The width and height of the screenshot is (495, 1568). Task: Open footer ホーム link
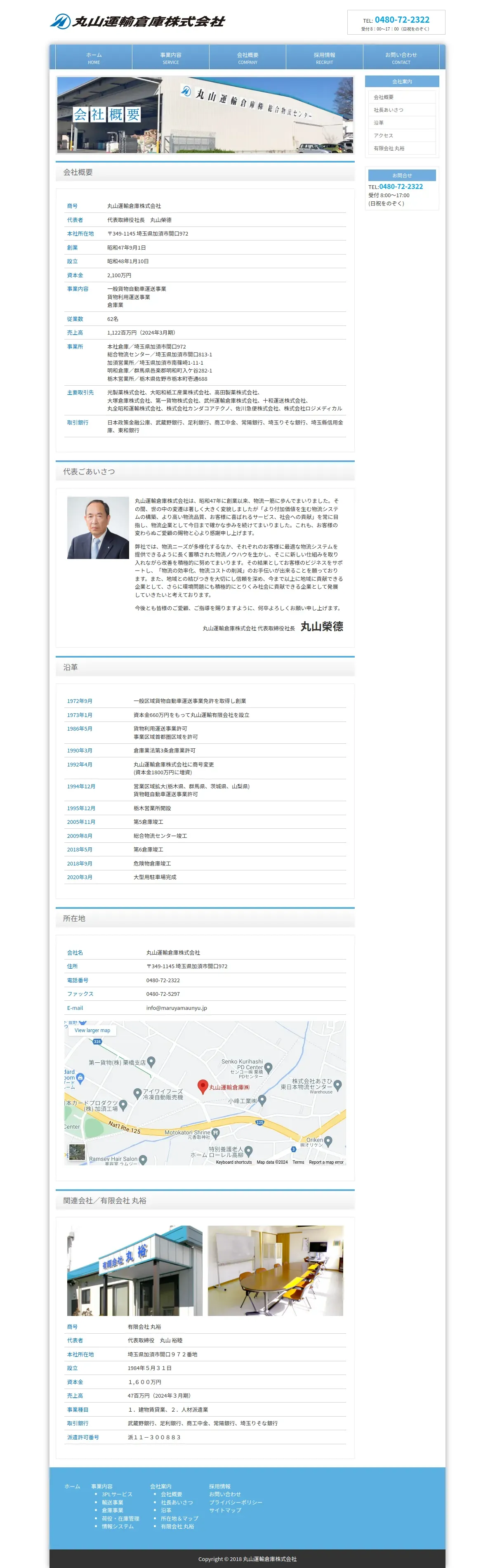coord(73,1486)
